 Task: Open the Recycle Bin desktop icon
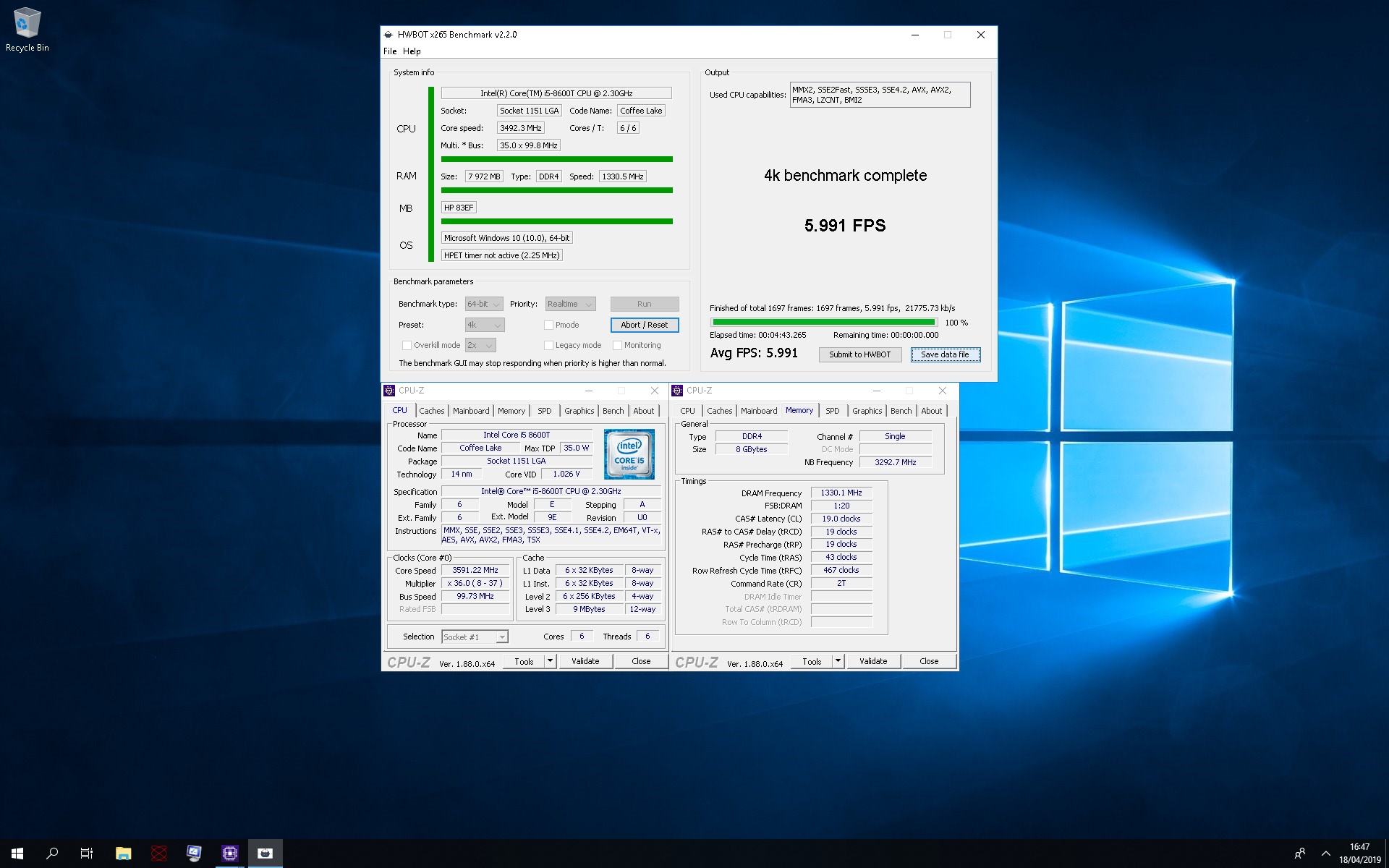[x=27, y=30]
